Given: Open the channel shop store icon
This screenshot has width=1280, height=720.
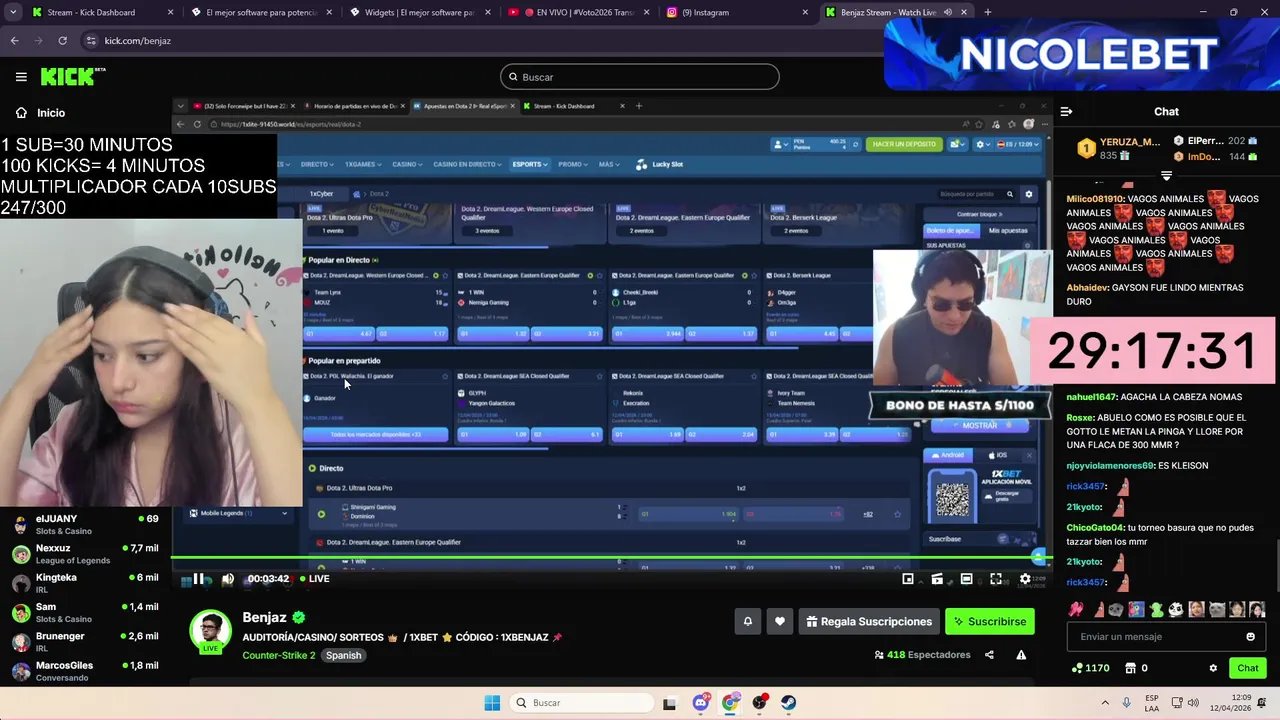Looking at the screenshot, I should (1130, 668).
